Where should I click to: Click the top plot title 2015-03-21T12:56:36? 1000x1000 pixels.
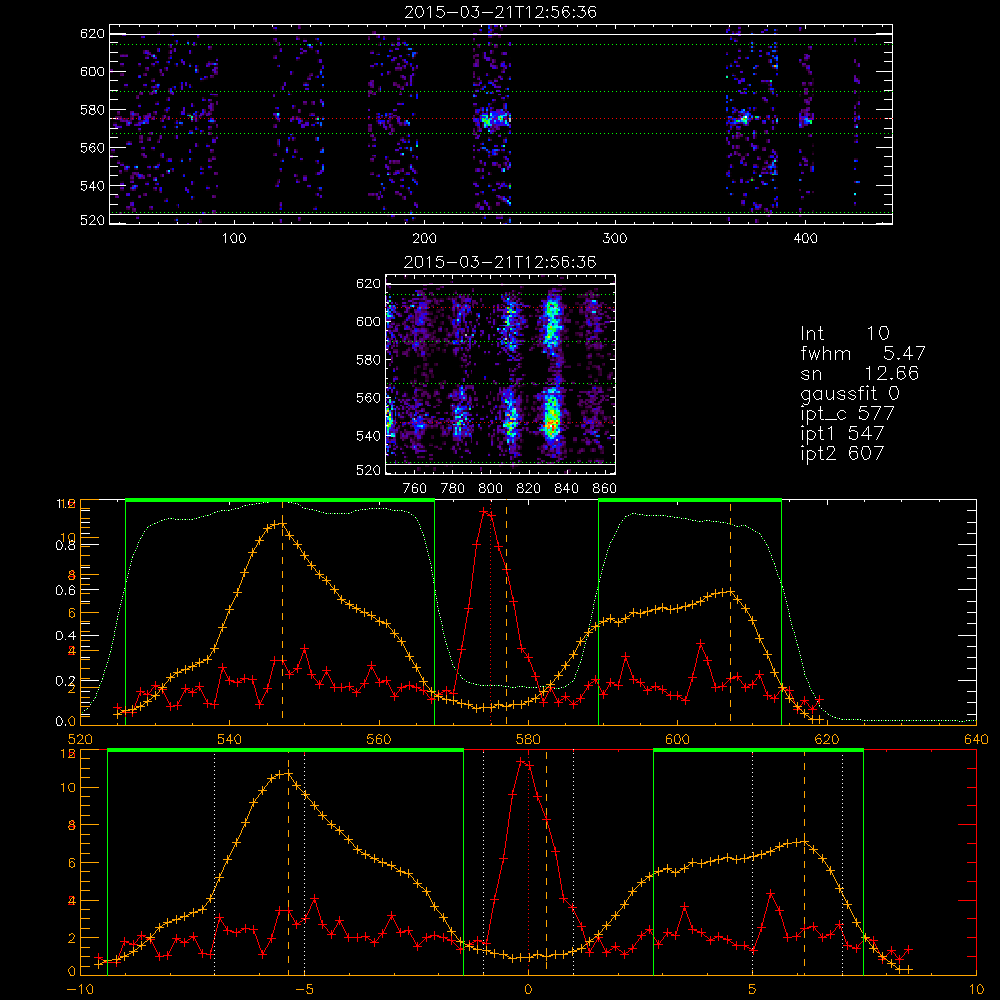click(x=500, y=12)
